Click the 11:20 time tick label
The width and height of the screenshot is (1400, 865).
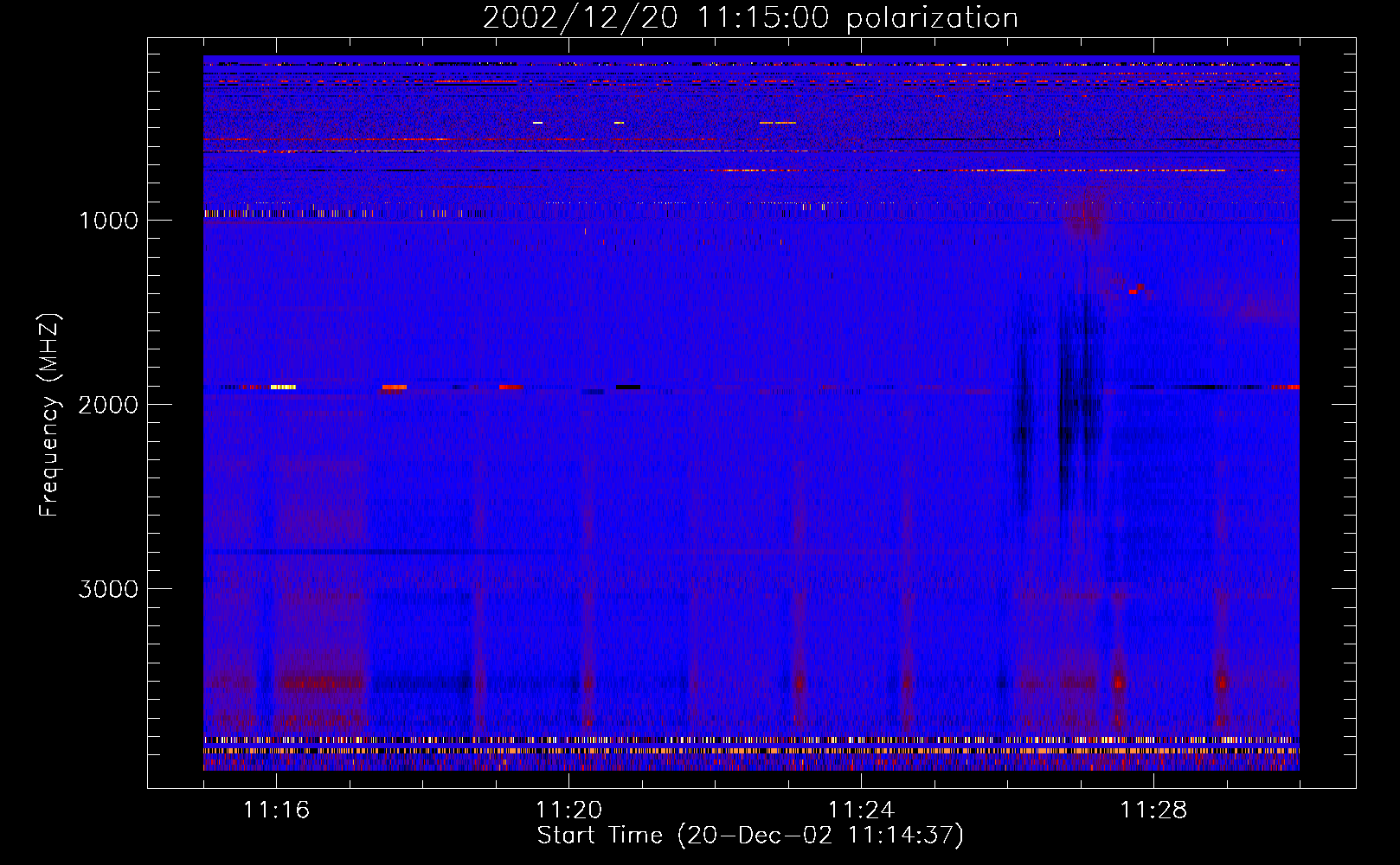tap(568, 811)
